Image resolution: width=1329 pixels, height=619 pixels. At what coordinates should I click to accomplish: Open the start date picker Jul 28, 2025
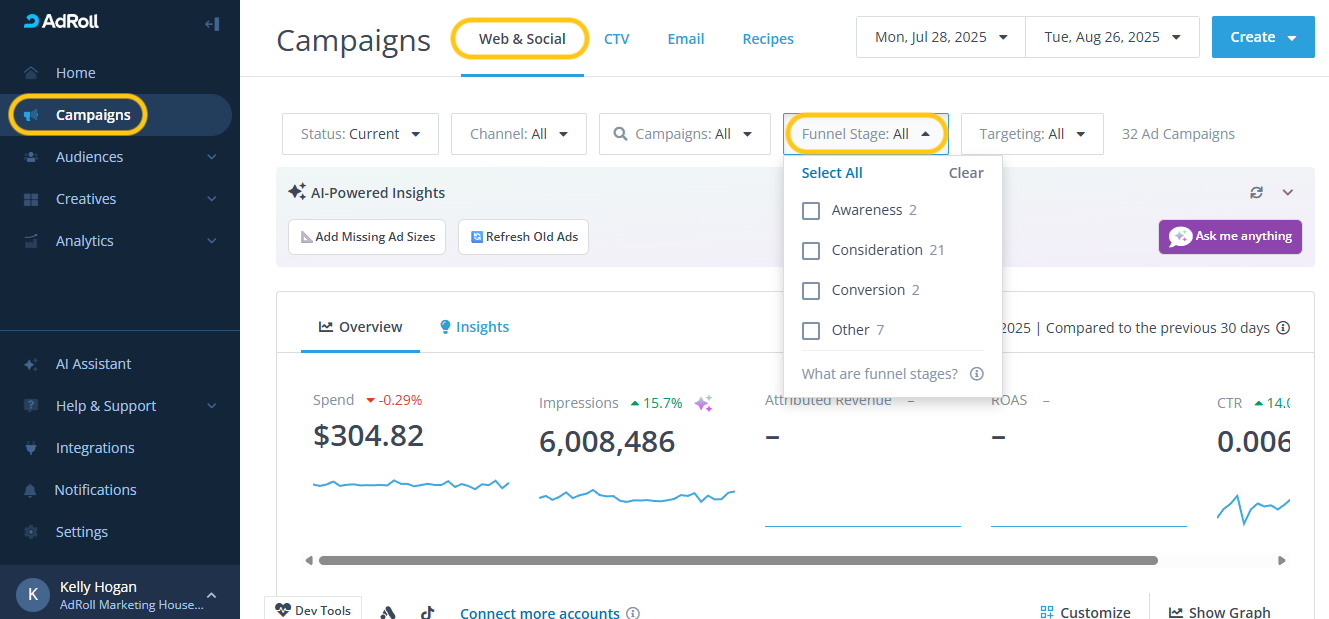[940, 37]
